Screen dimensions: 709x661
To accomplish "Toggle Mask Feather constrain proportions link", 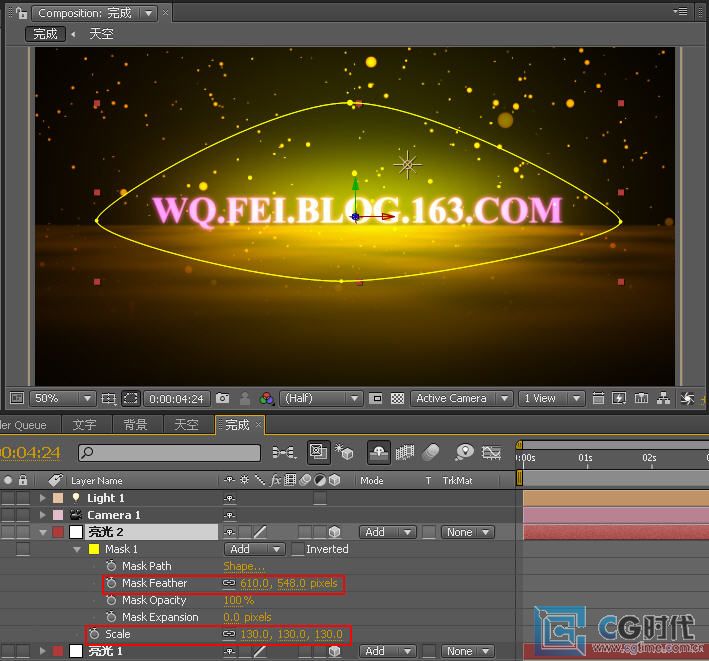I will coord(229,583).
